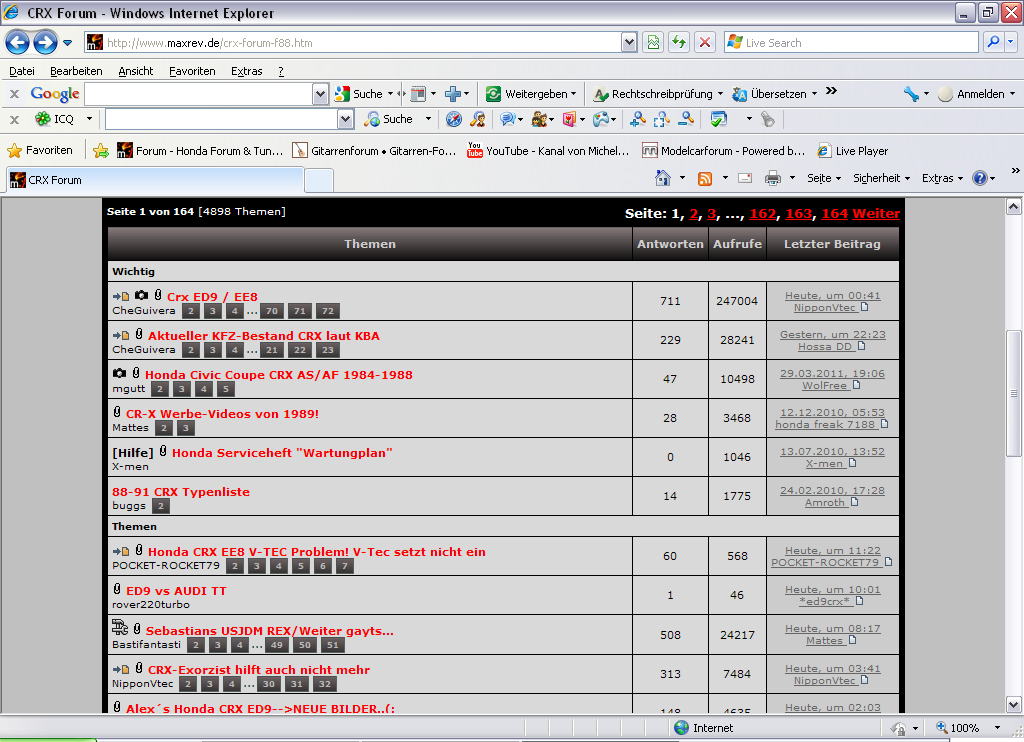Open the Seite command bar dropdown

[824, 178]
